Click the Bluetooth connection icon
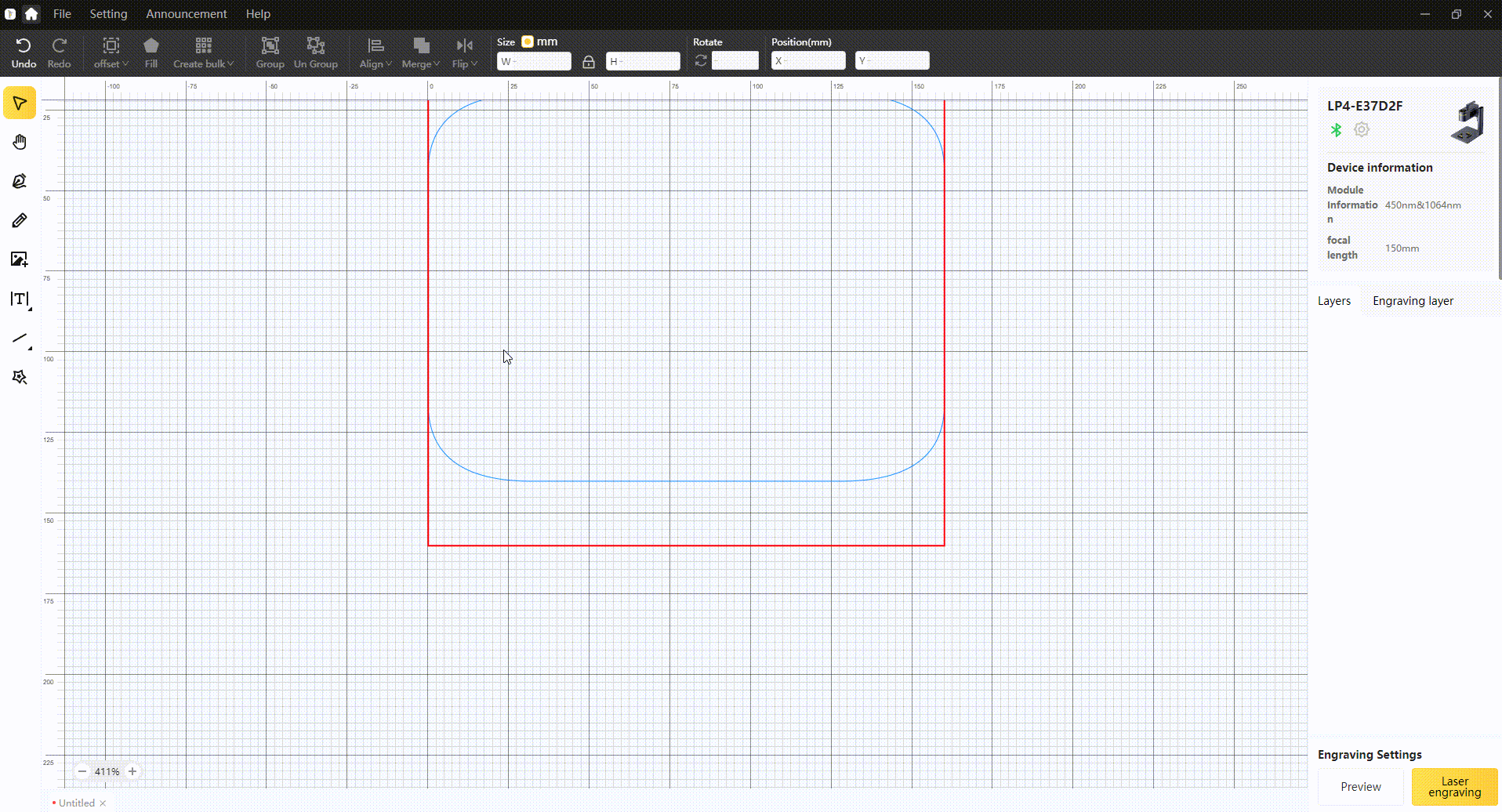This screenshot has width=1502, height=812. (1336, 130)
